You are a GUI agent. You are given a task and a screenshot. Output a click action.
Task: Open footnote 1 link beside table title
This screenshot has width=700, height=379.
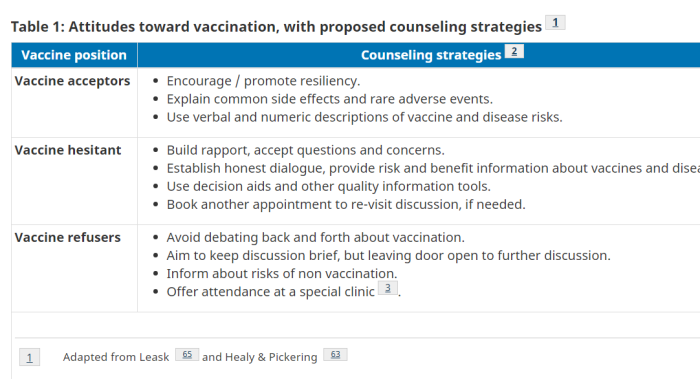(555, 22)
